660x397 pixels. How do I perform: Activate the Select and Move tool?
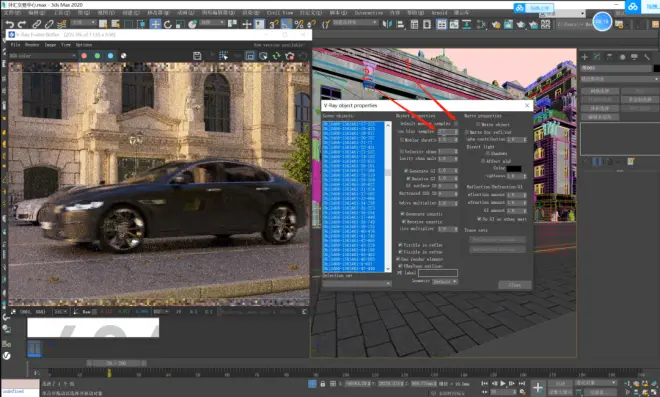coord(155,24)
